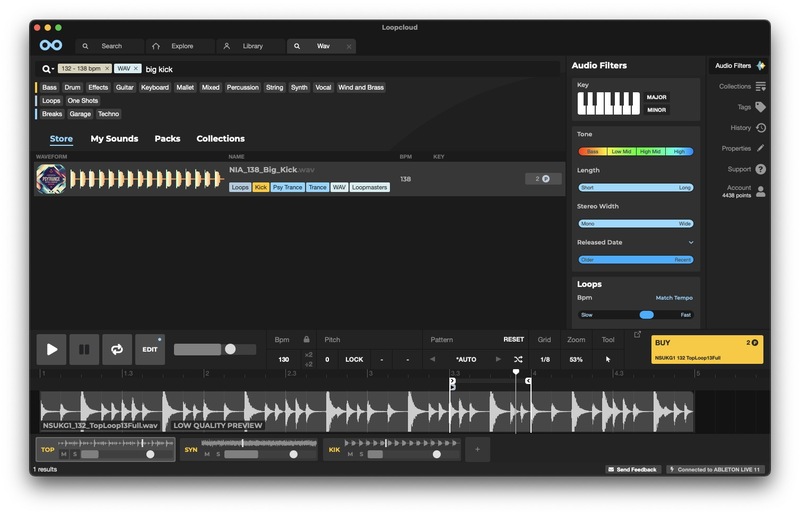This screenshot has height=515, width=800.
Task: Switch to the Packs tab
Action: click(x=167, y=139)
